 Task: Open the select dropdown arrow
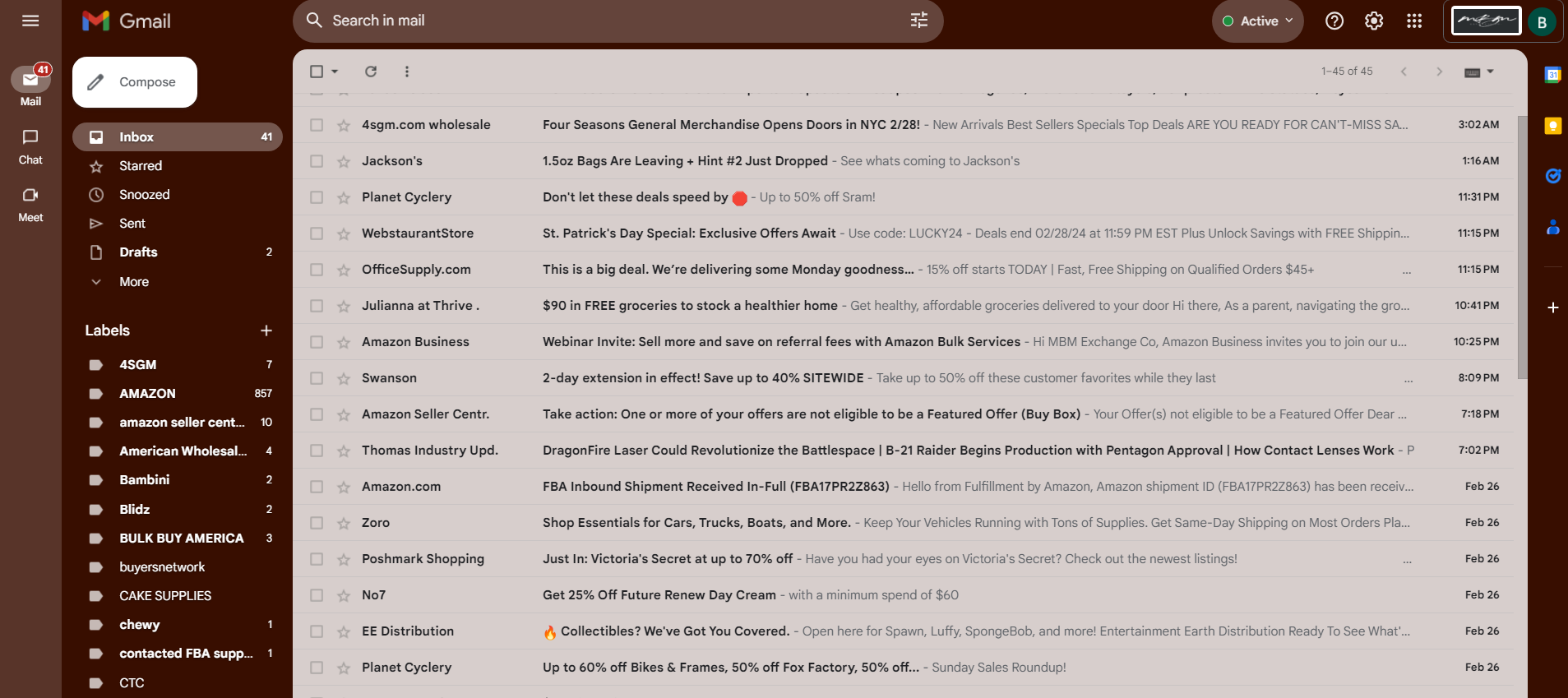coord(335,72)
